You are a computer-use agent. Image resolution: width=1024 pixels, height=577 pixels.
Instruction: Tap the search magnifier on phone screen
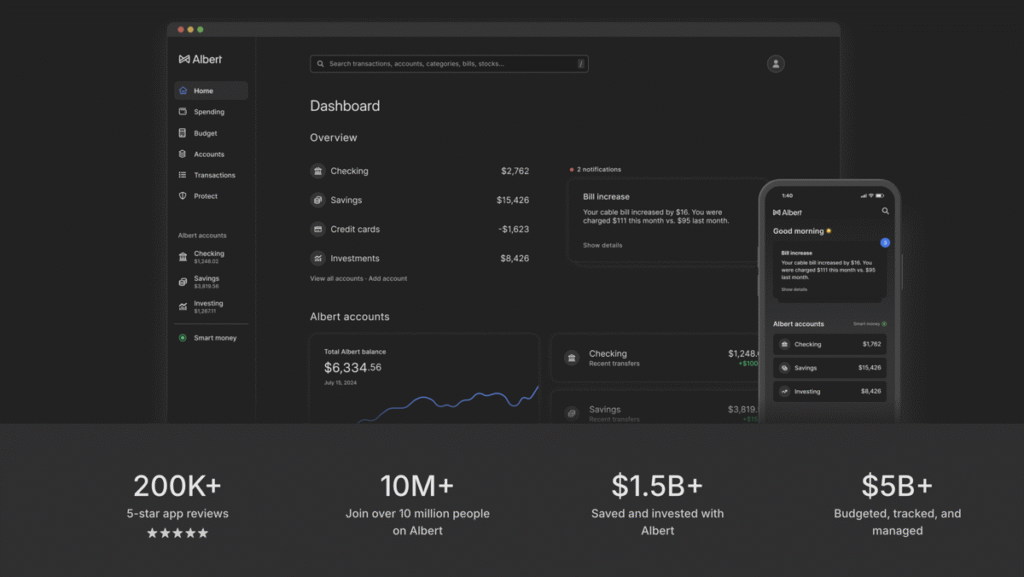click(885, 212)
